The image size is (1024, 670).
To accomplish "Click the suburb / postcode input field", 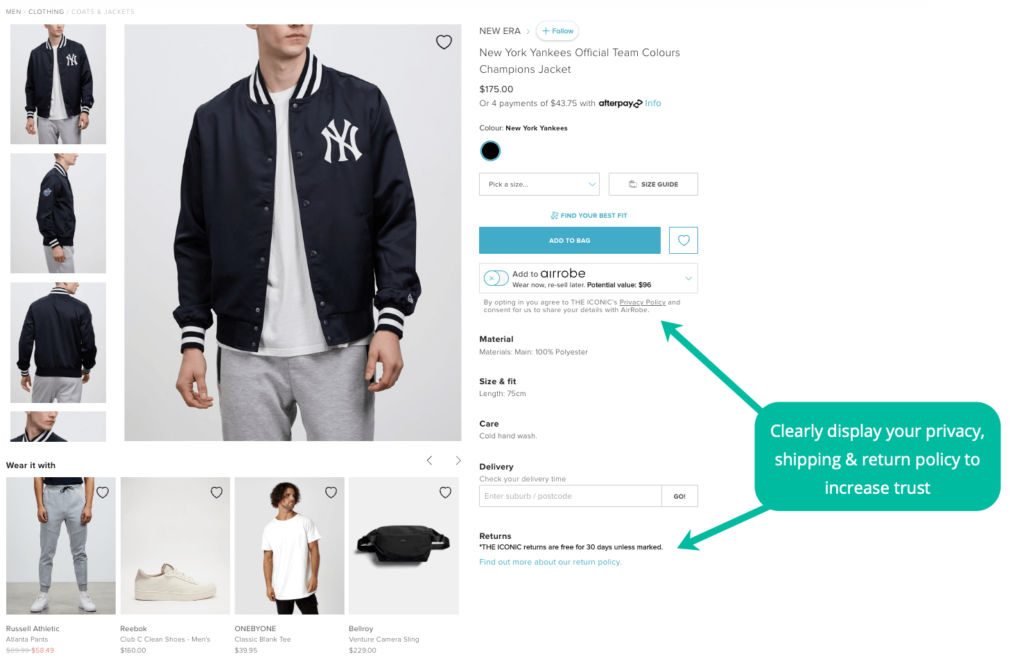I will click(x=570, y=496).
